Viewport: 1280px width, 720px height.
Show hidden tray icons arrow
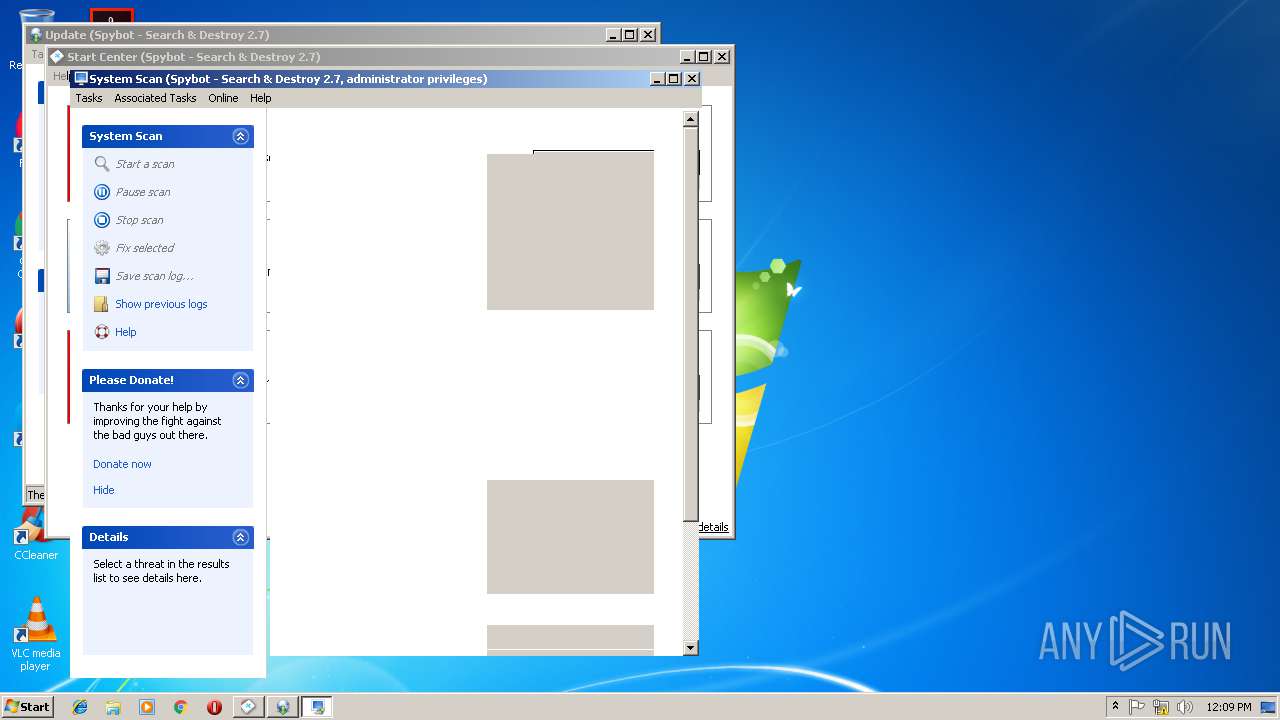(x=1115, y=706)
